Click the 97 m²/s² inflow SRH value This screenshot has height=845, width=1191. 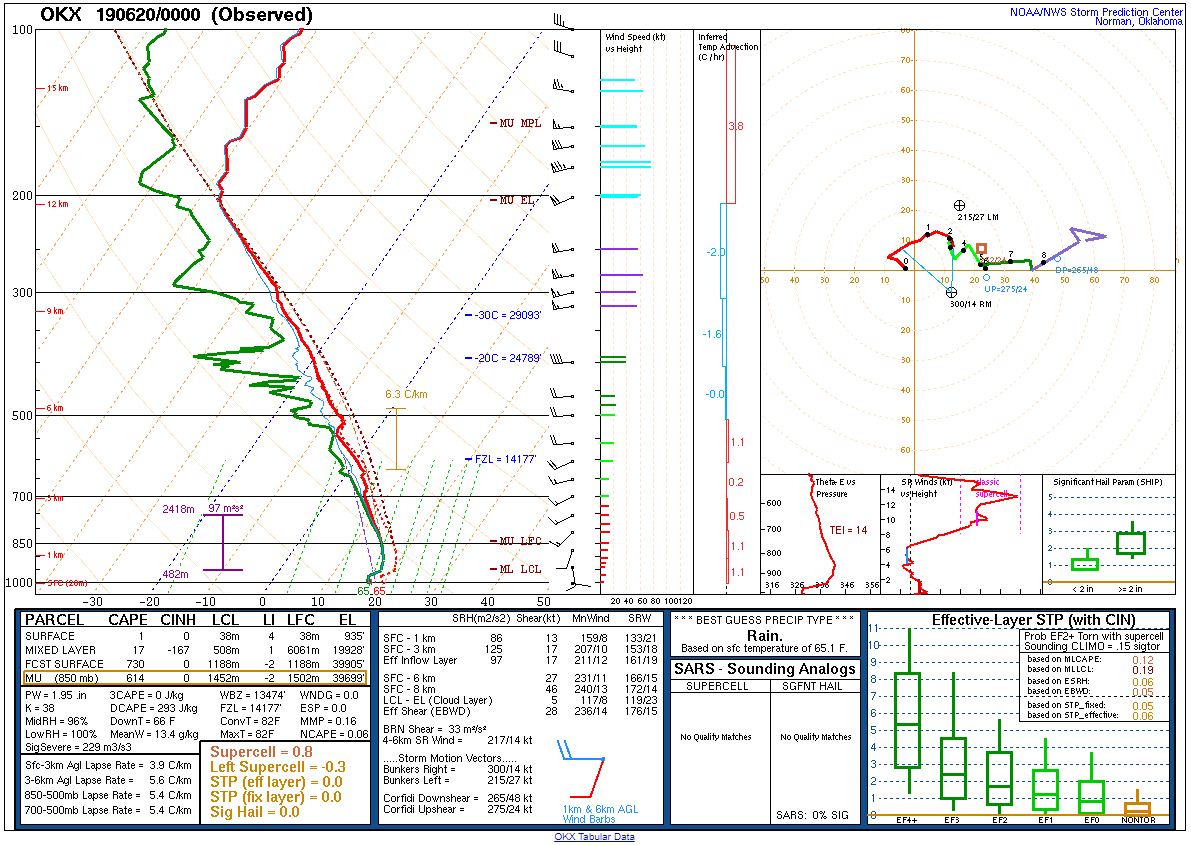coord(226,508)
